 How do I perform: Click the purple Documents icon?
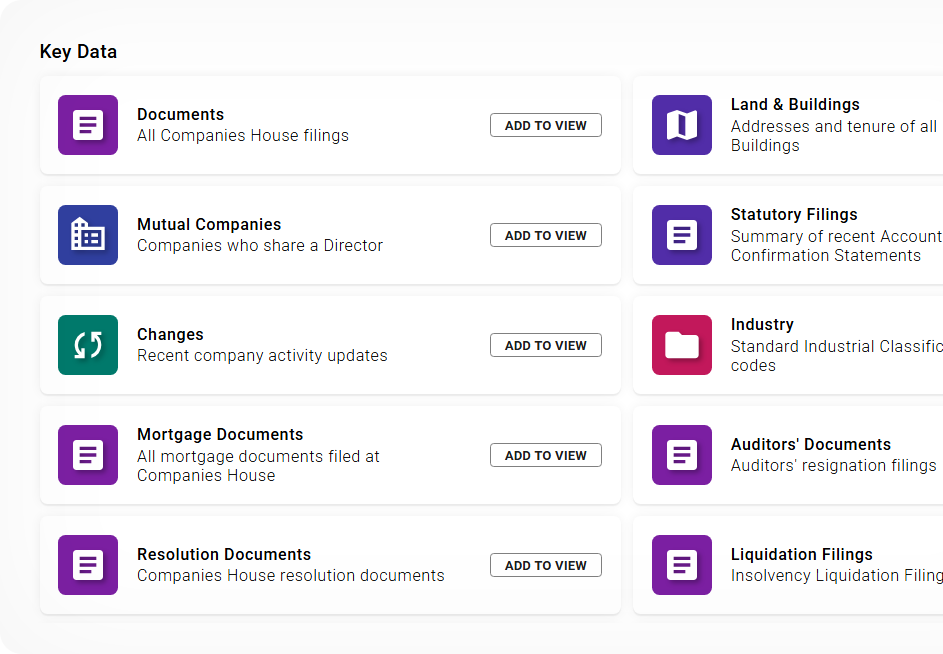coord(88,125)
